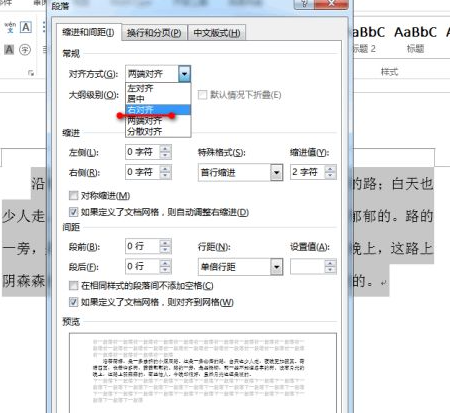Click document text 少人走 behind dialog

[23, 216]
